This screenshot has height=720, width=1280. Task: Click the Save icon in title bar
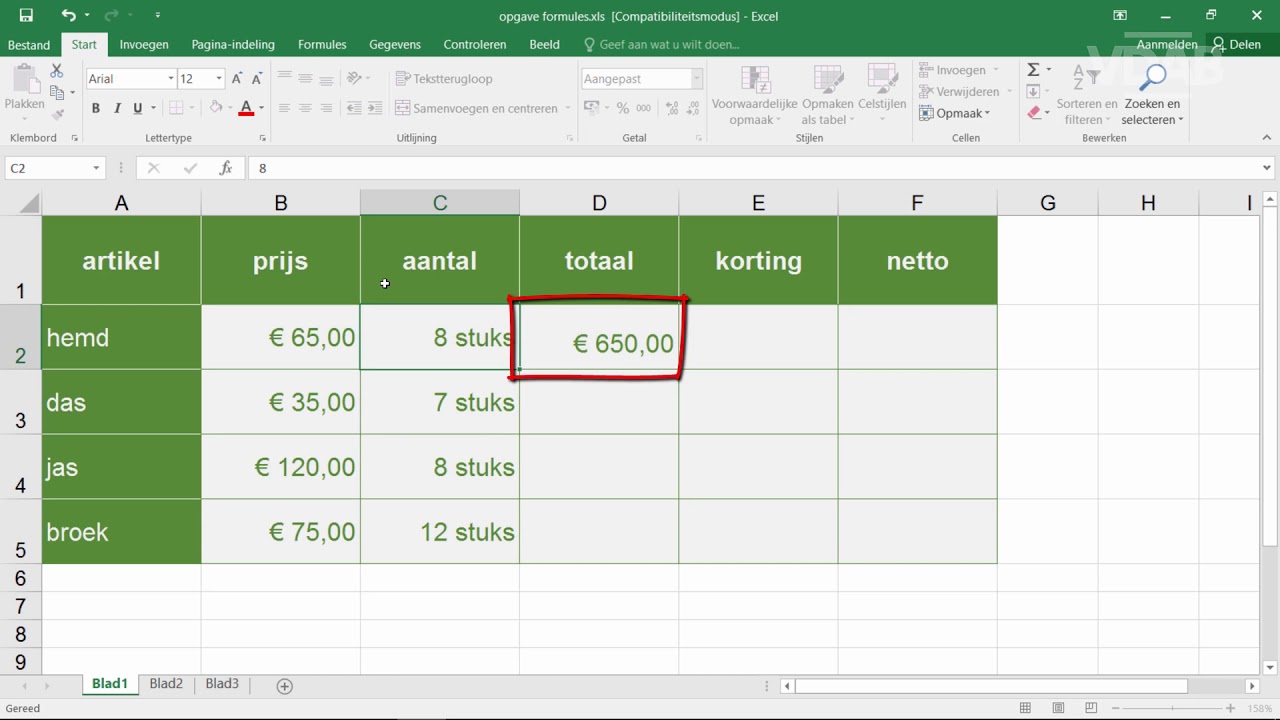26,15
